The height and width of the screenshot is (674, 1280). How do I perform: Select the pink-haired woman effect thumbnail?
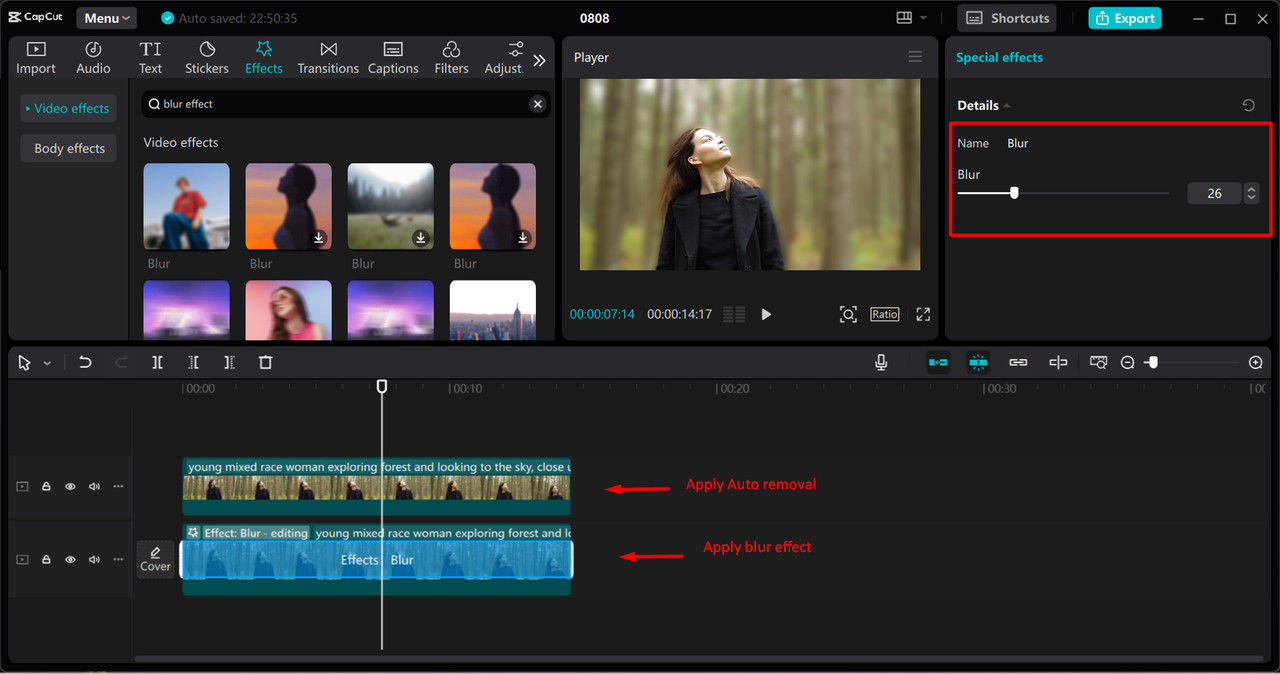[288, 310]
